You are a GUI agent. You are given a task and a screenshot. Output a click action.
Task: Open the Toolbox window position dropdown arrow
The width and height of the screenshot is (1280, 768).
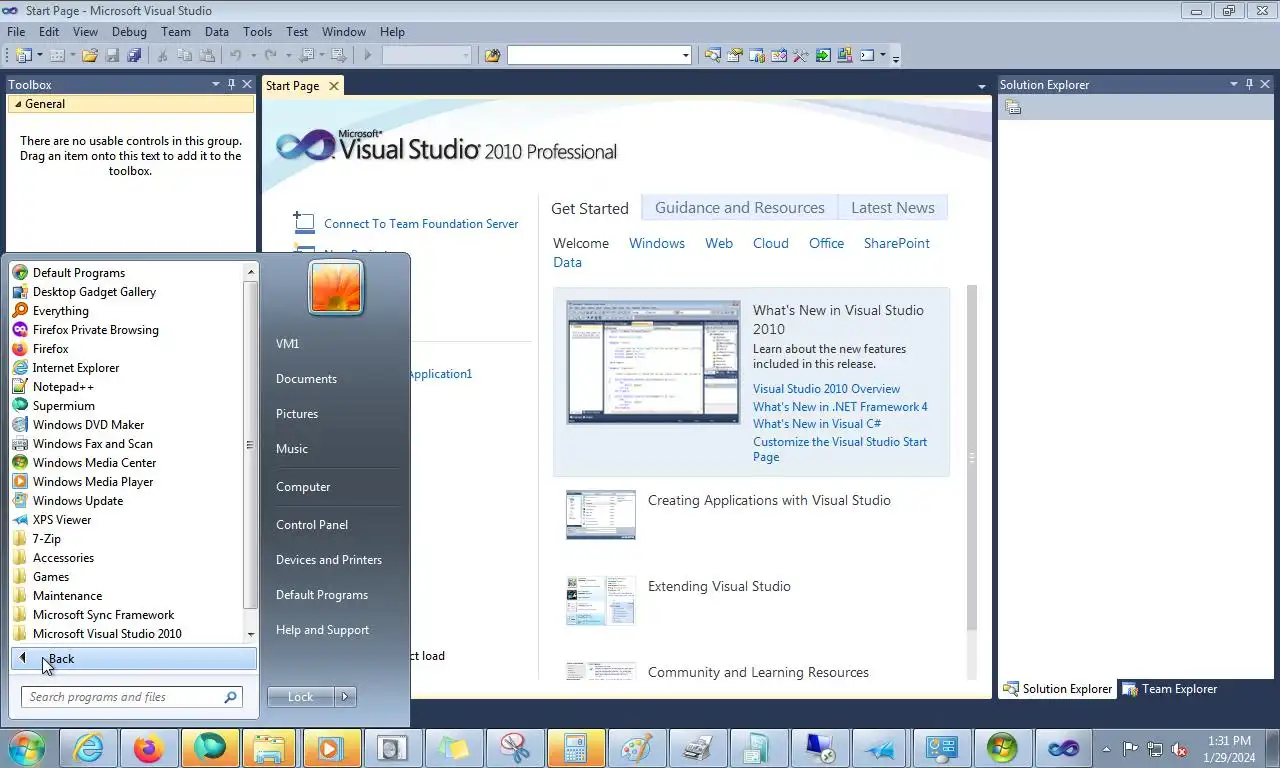(215, 85)
